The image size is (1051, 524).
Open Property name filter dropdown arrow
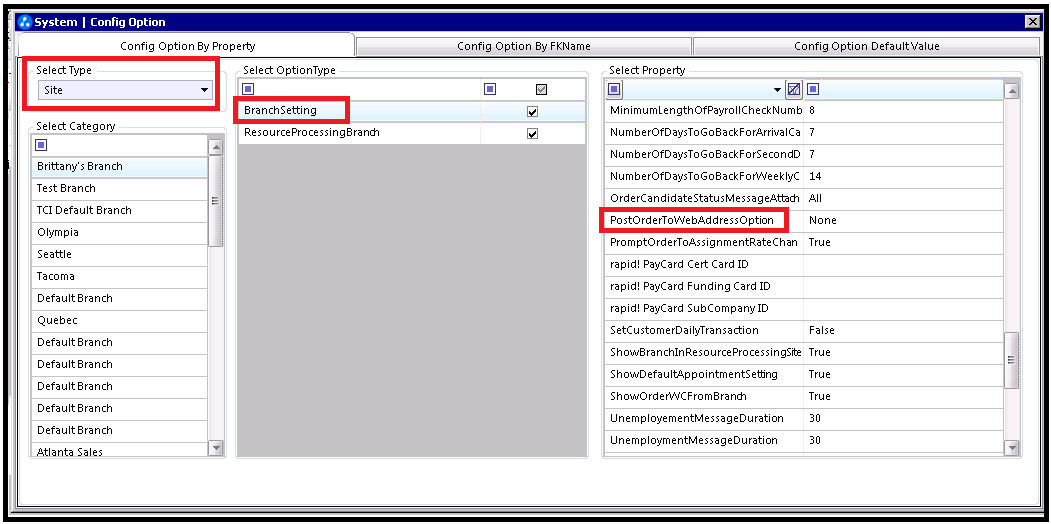coord(778,90)
